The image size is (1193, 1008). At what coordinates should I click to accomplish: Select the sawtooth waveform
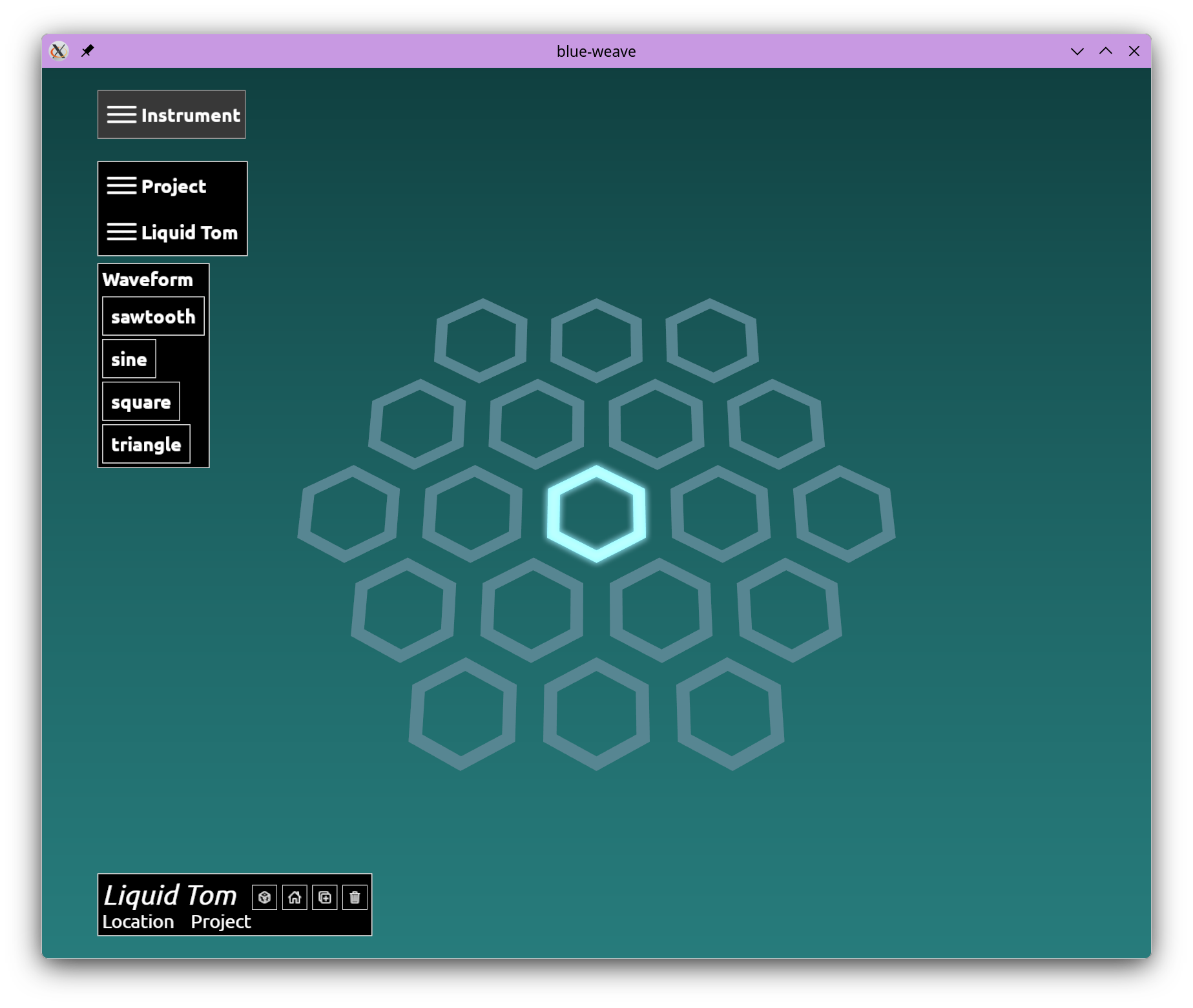click(153, 316)
